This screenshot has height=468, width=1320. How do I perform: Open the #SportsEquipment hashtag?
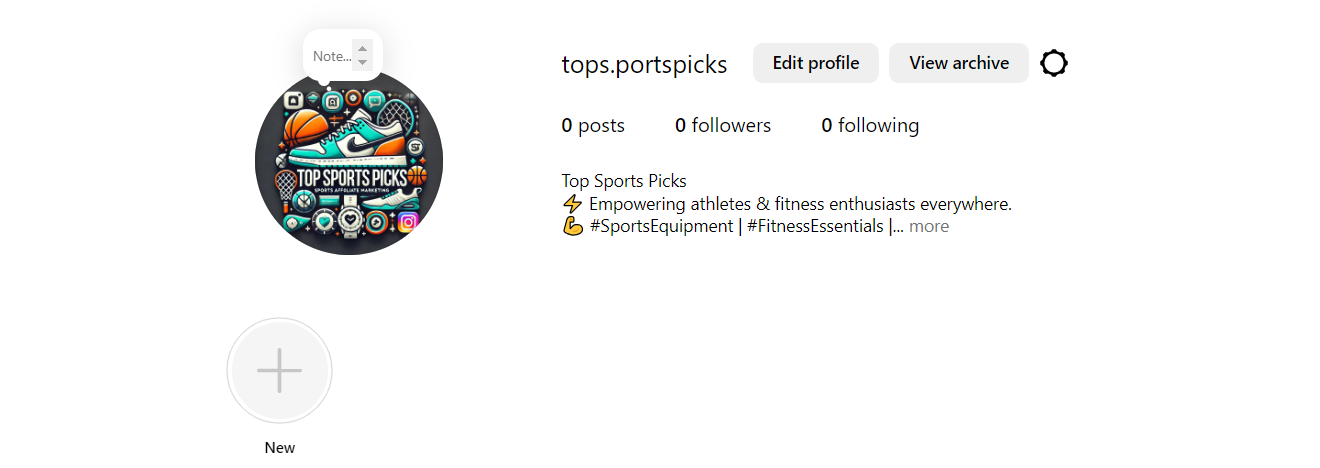tap(661, 226)
